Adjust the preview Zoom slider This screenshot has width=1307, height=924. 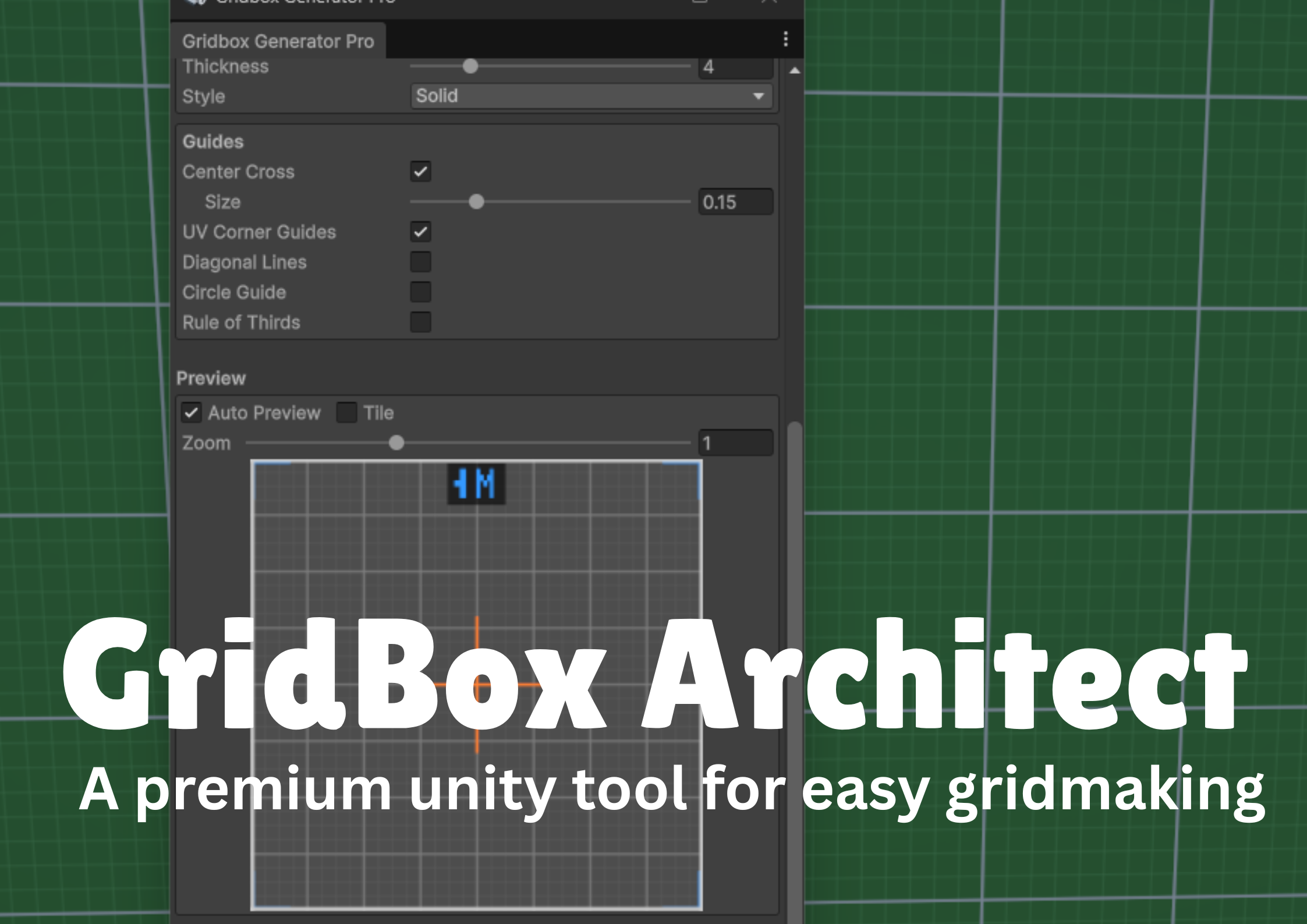(x=396, y=443)
